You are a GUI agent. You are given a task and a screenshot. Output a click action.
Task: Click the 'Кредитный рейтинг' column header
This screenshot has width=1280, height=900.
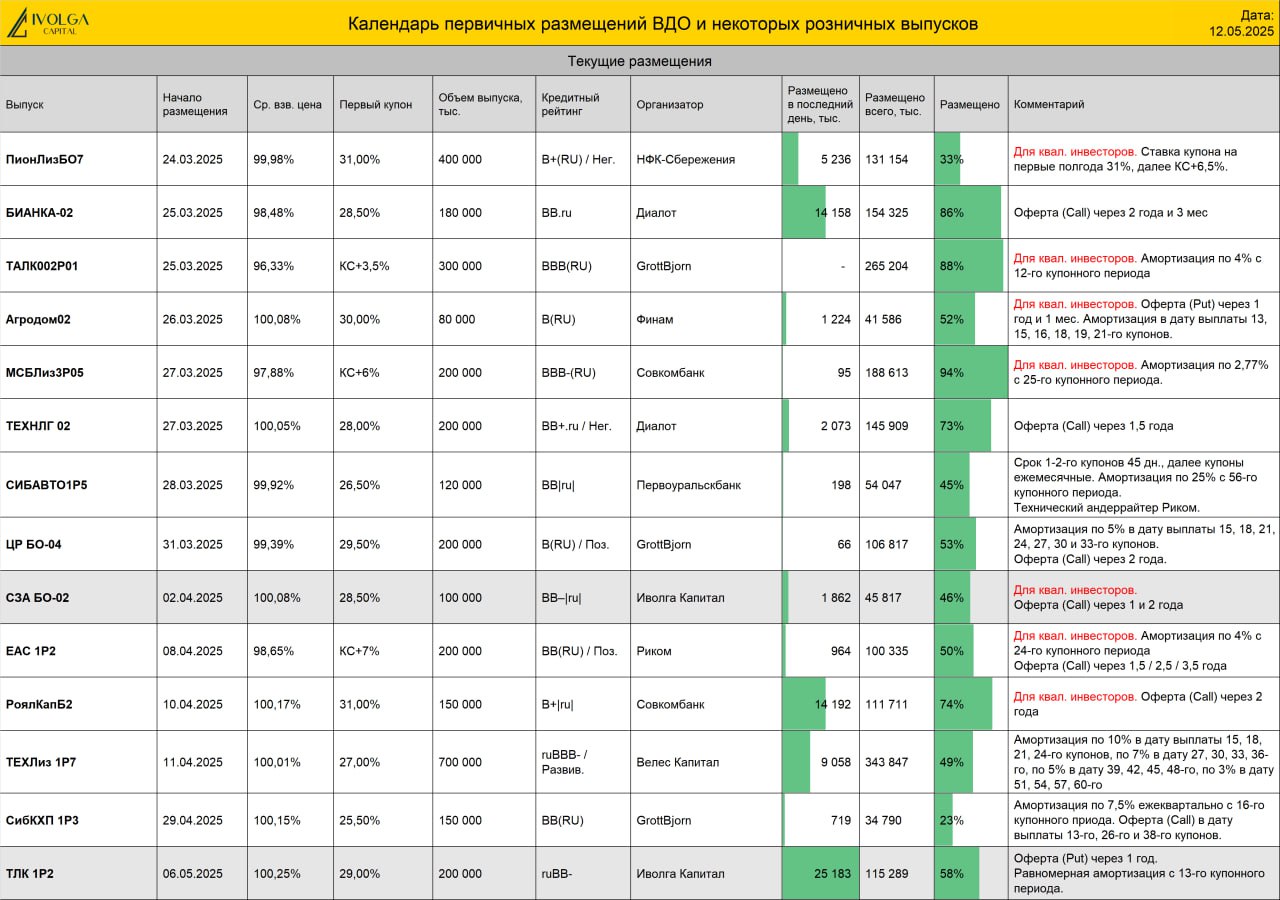[571, 104]
